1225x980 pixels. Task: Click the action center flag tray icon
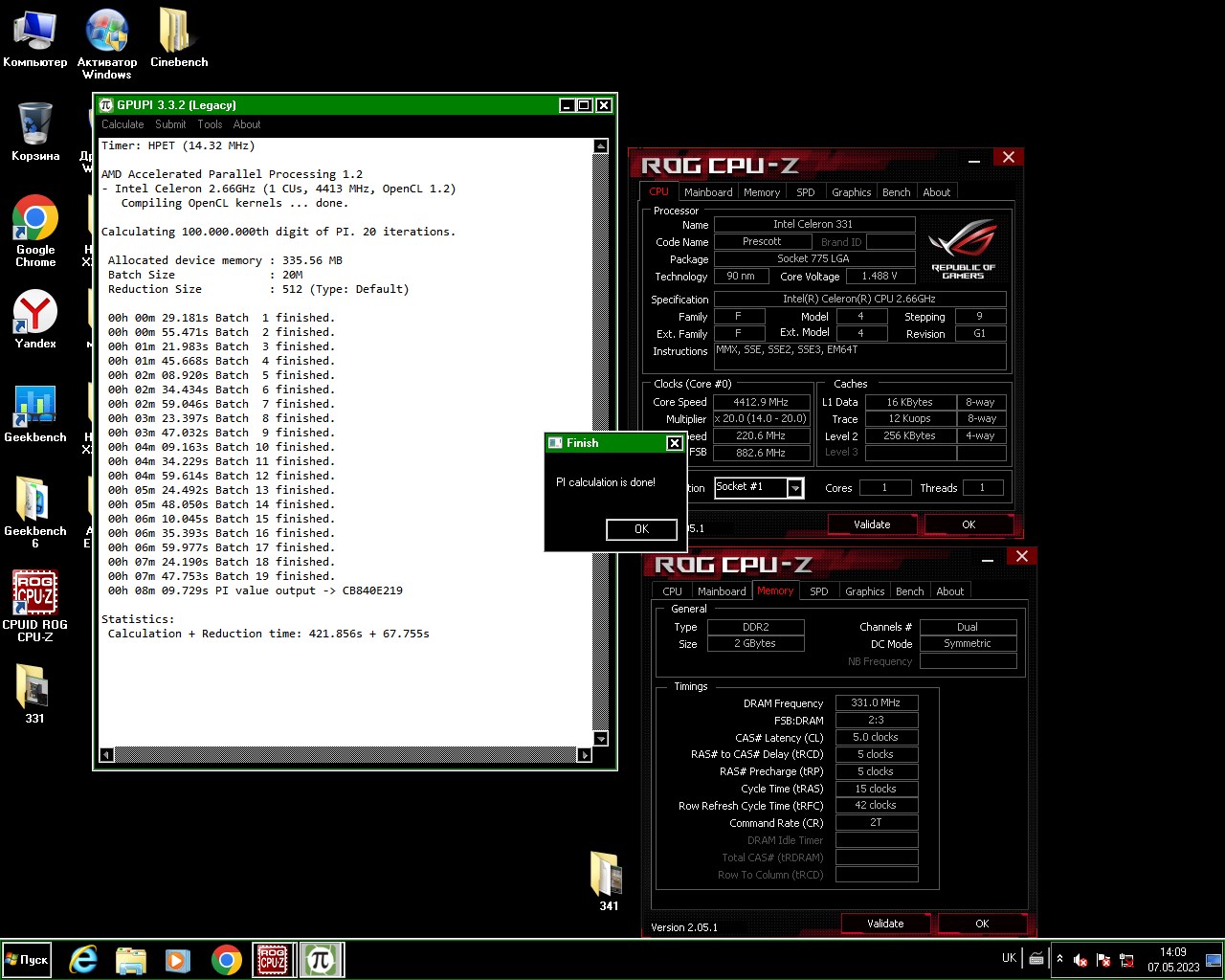pos(1103,960)
